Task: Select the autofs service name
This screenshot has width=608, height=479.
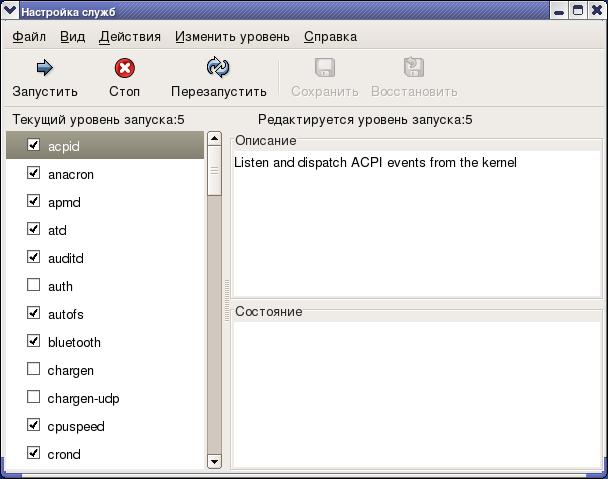Action: pos(66,315)
